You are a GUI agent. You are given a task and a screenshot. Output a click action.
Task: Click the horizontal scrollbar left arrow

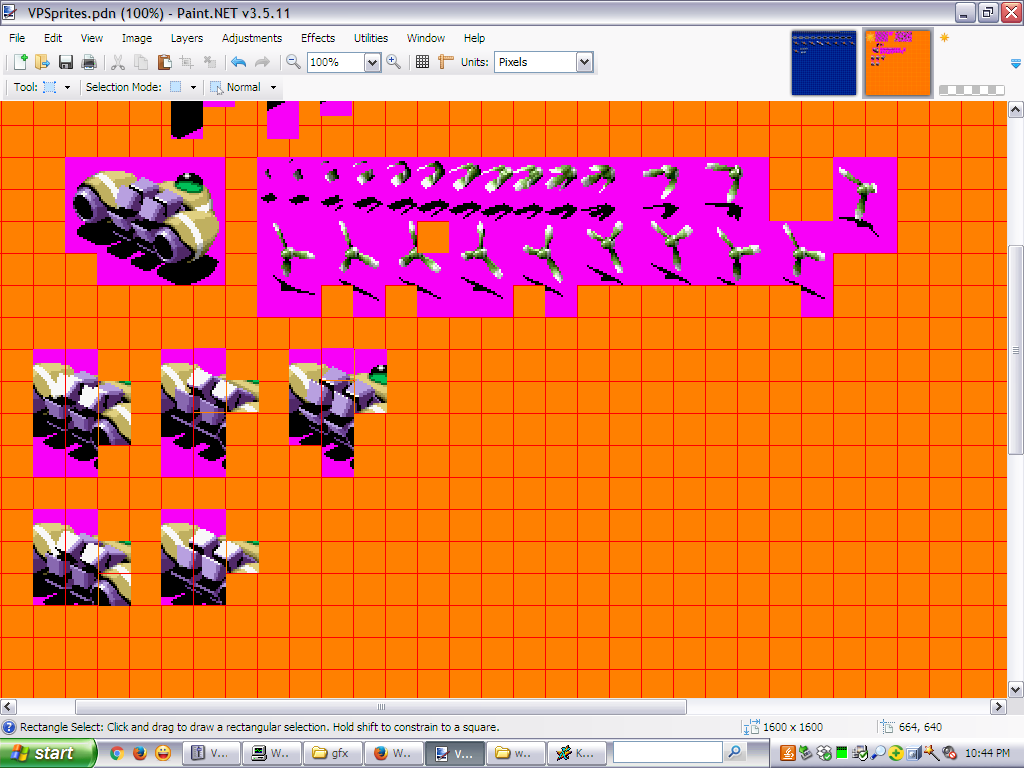pyautogui.click(x=8, y=707)
